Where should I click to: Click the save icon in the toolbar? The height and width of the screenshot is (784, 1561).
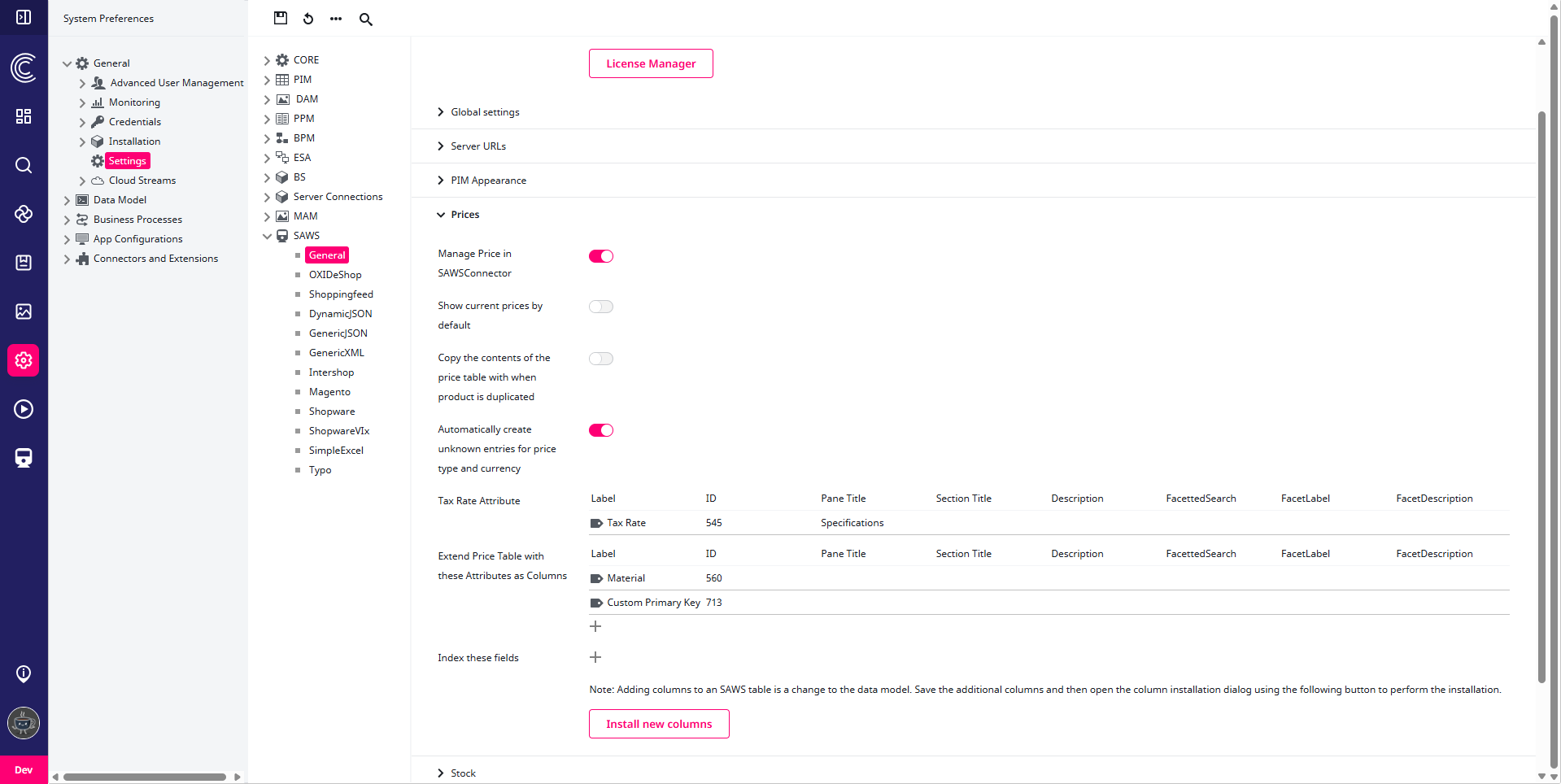(281, 18)
